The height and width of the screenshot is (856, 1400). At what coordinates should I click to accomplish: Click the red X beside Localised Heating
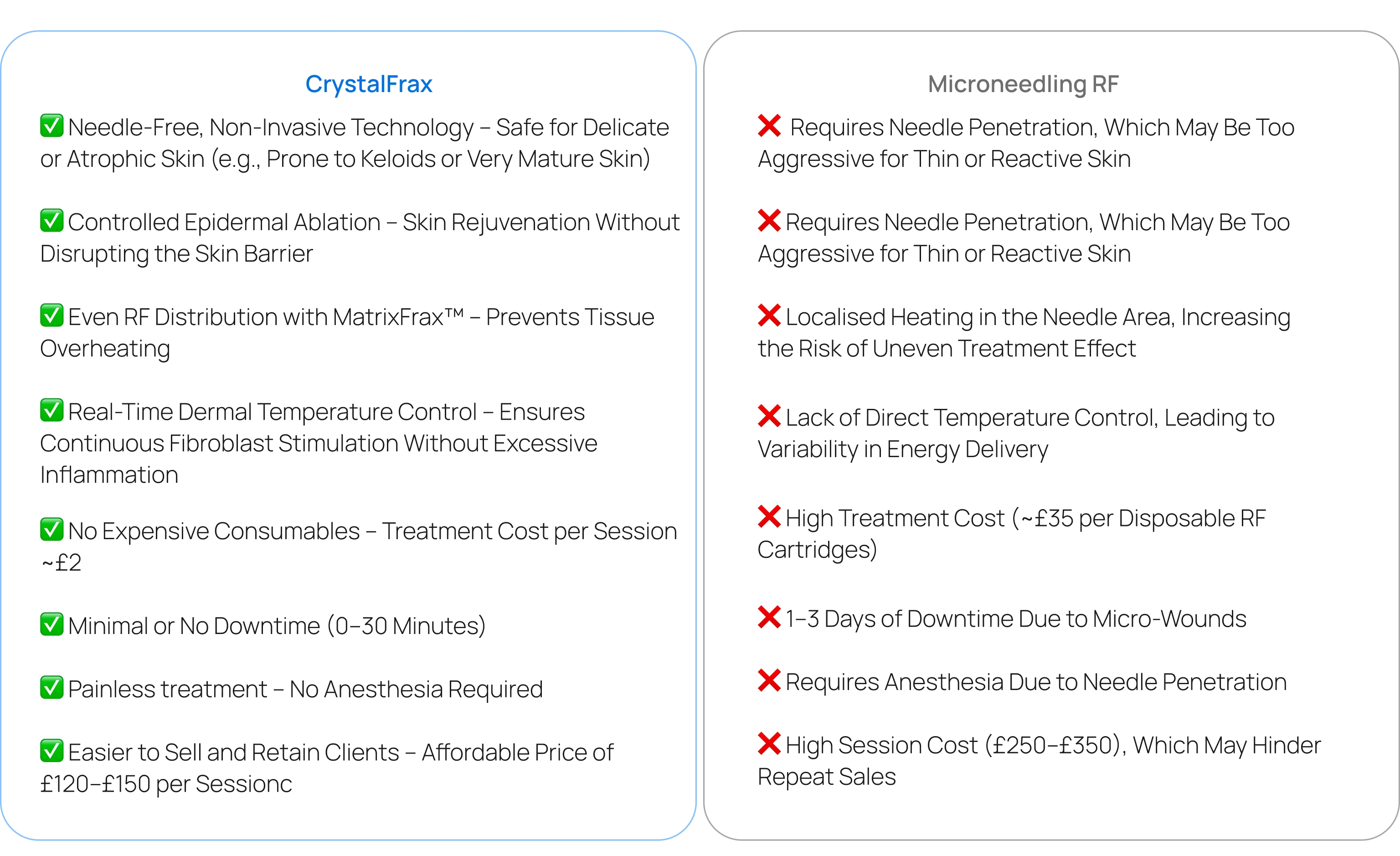point(769,315)
